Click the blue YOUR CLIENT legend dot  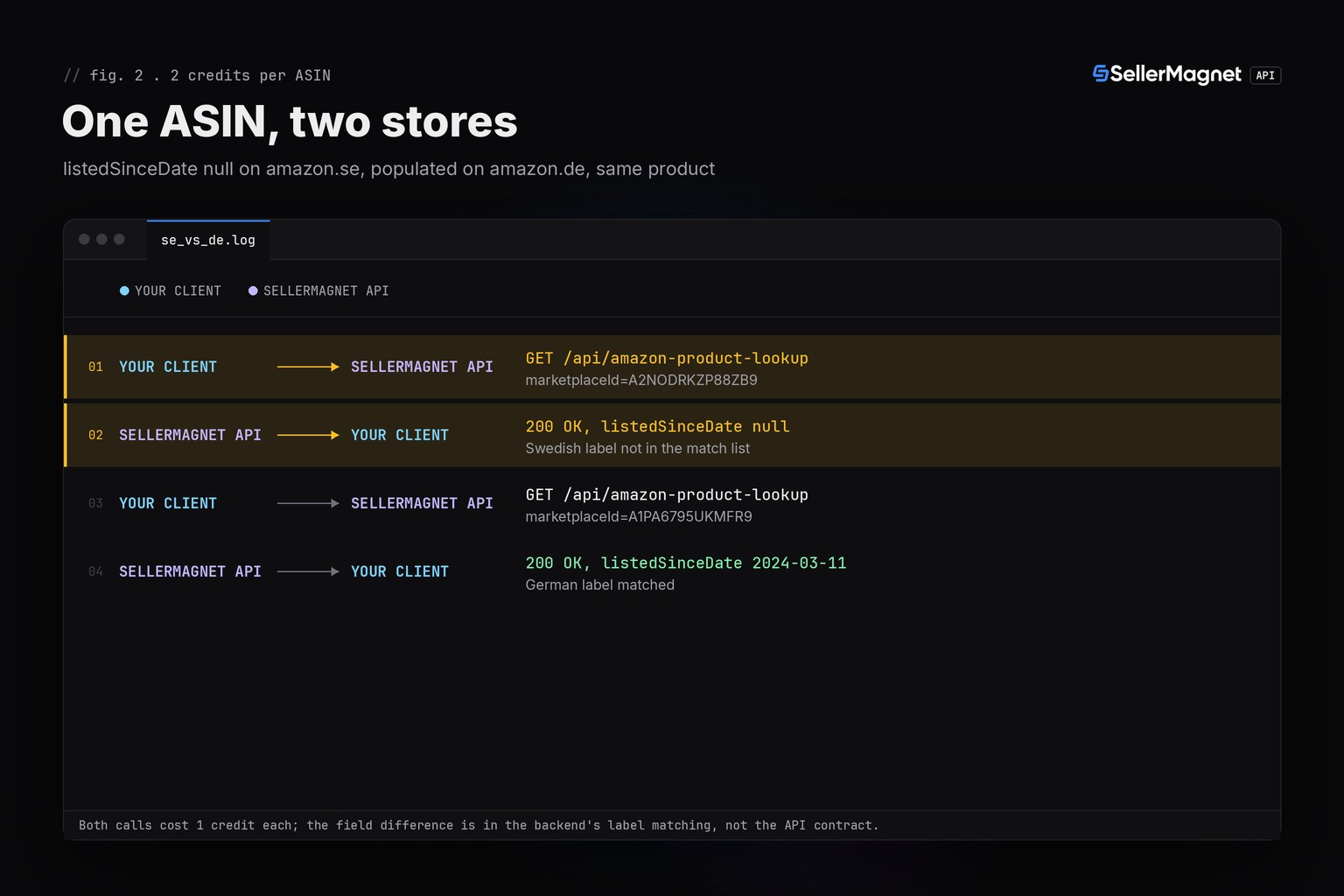point(124,290)
